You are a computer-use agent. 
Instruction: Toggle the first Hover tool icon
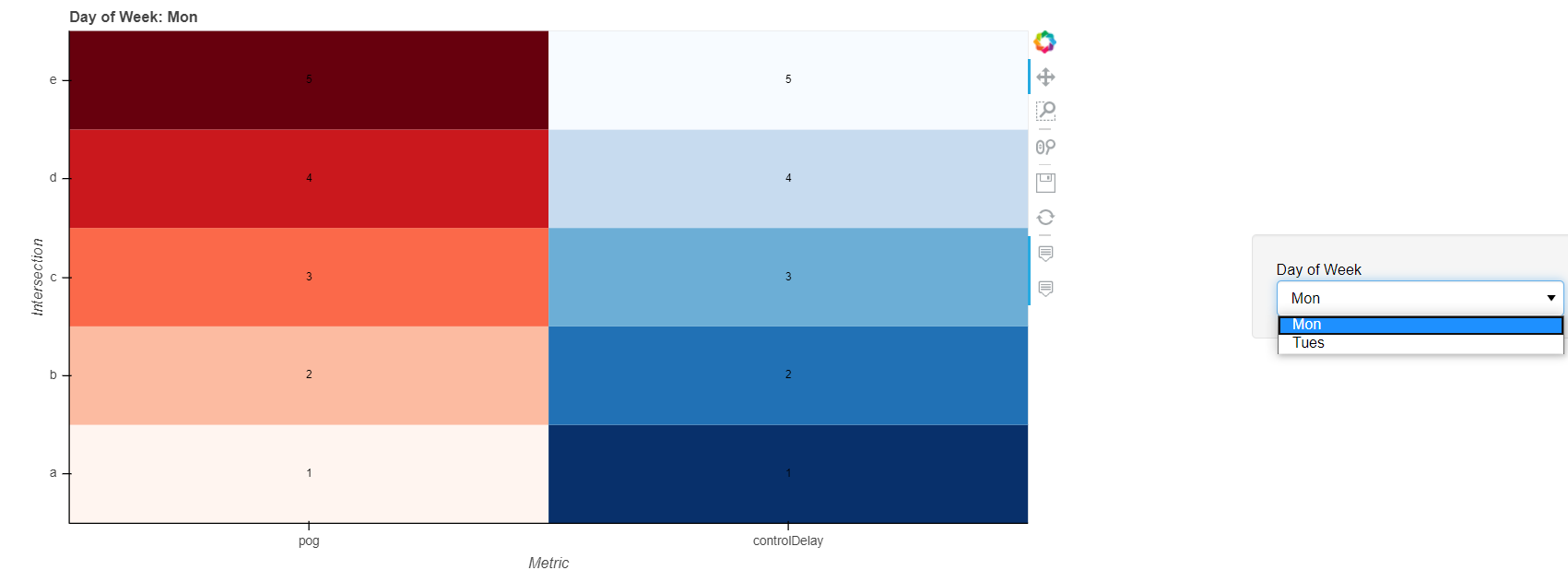[x=1045, y=253]
